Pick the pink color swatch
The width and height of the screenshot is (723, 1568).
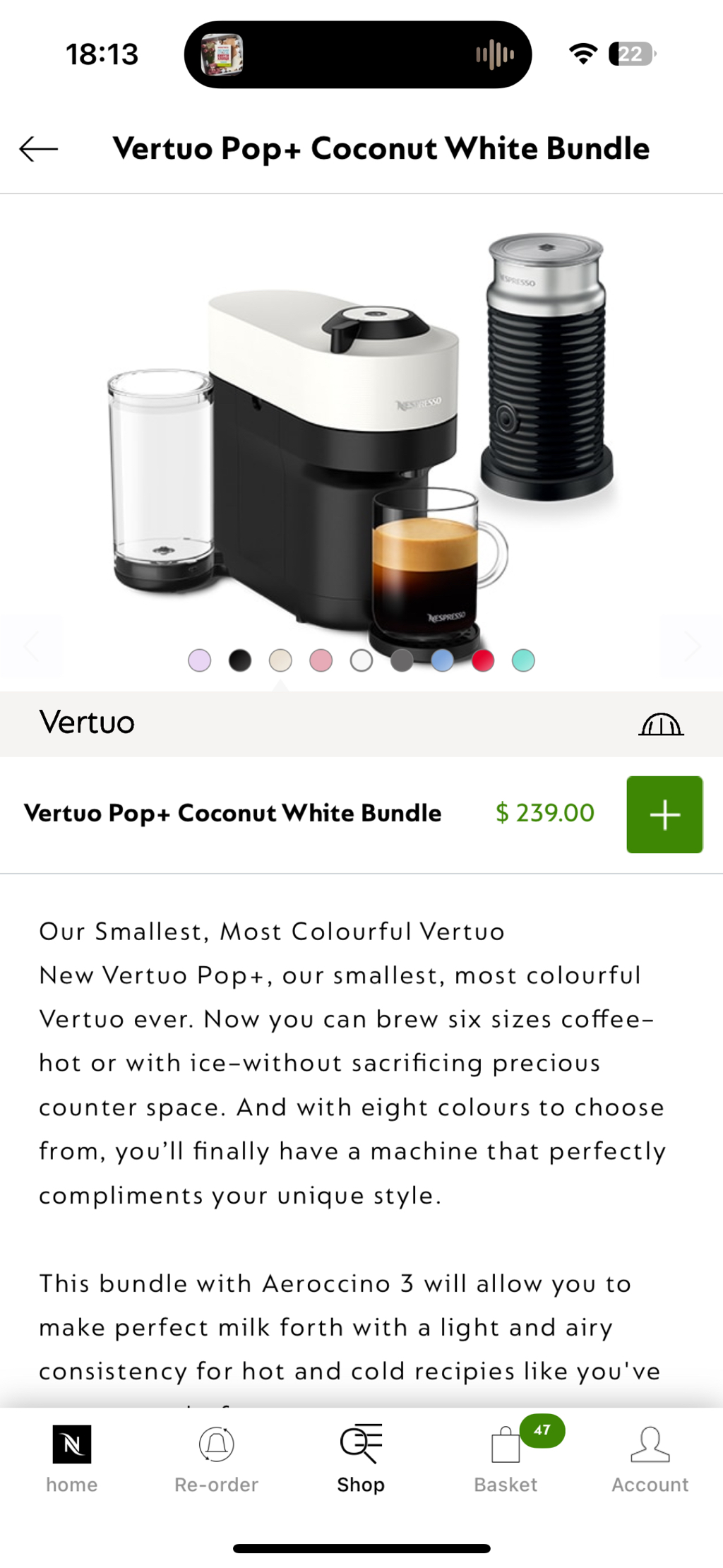click(x=321, y=660)
